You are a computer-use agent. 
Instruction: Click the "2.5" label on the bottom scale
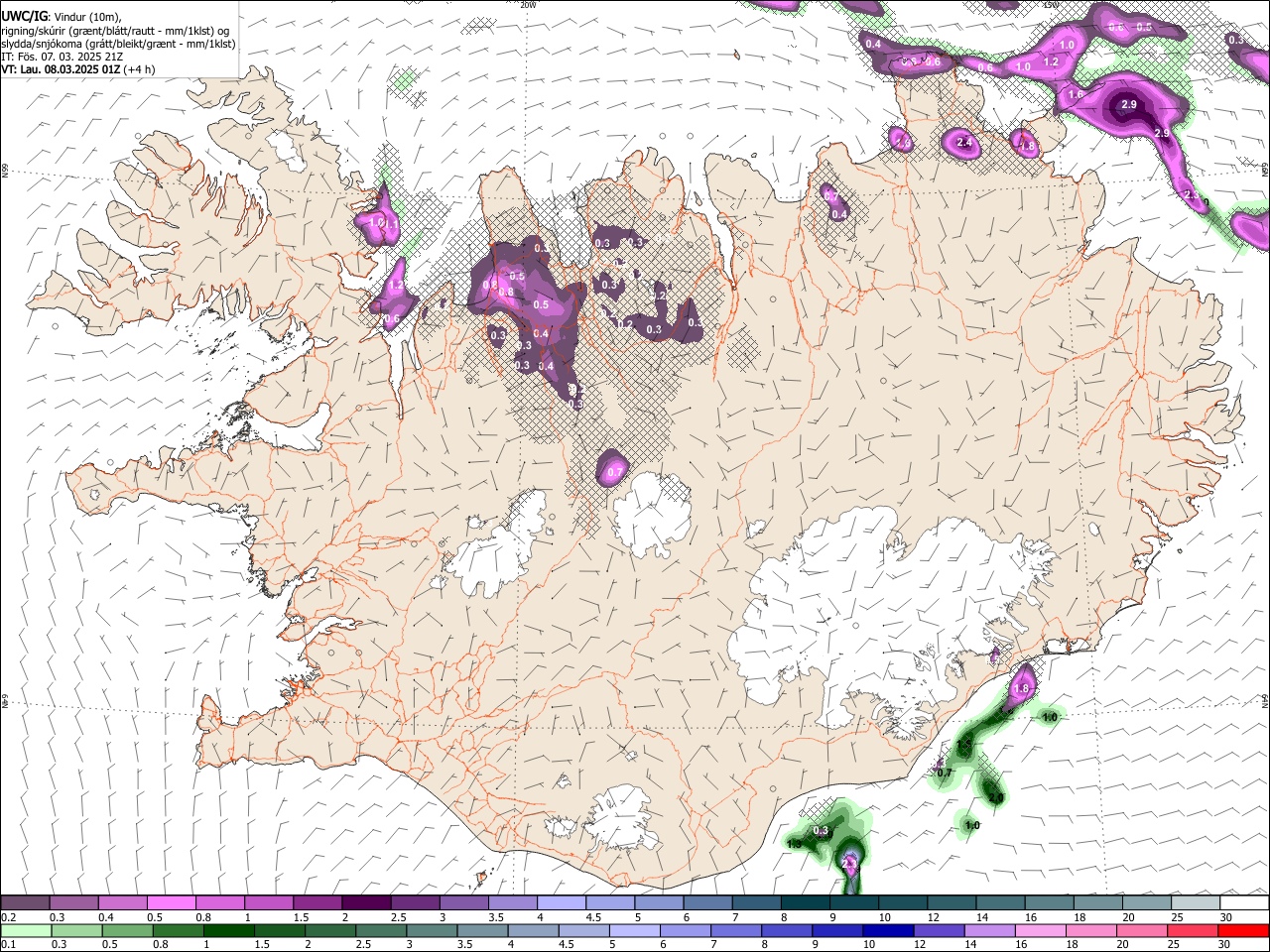point(363,944)
